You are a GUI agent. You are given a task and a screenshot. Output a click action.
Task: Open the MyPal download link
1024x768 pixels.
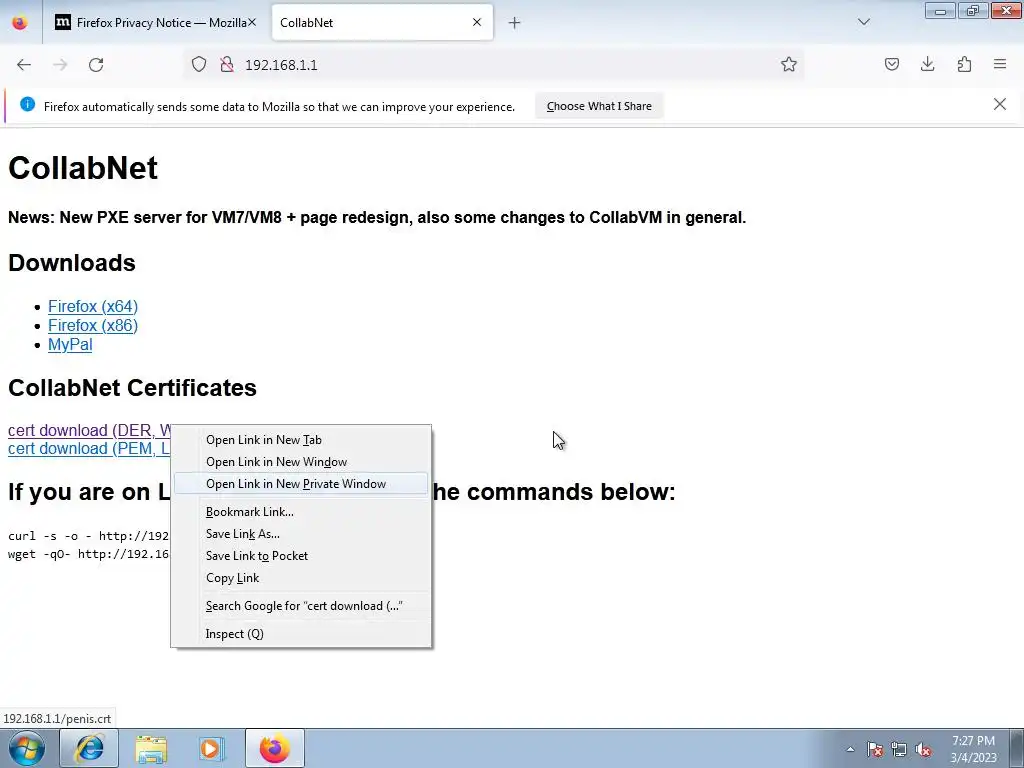point(70,345)
